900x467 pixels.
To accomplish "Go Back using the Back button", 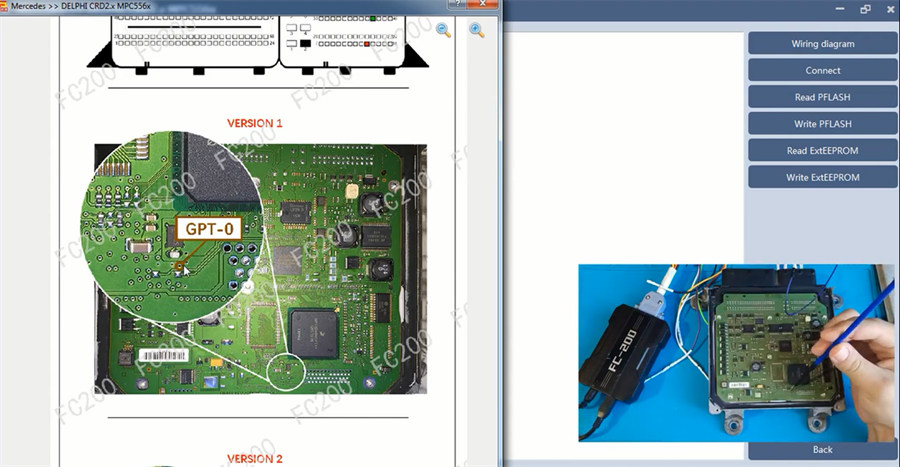I will (823, 450).
